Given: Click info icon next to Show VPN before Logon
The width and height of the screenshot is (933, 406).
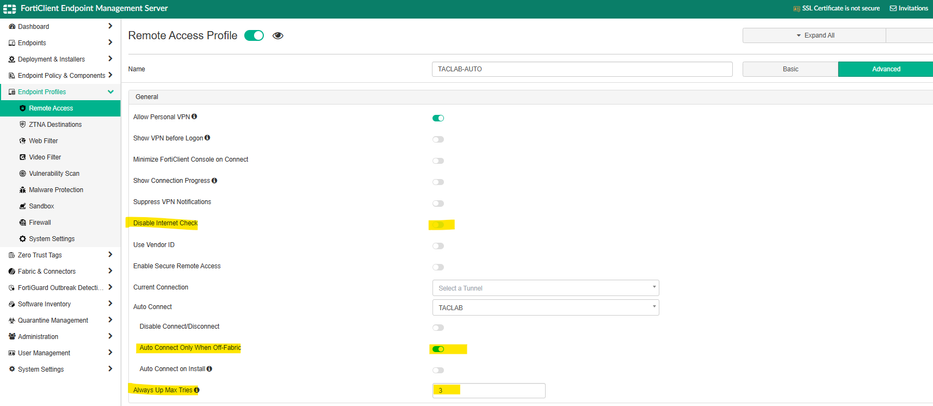Looking at the screenshot, I should [x=208, y=138].
